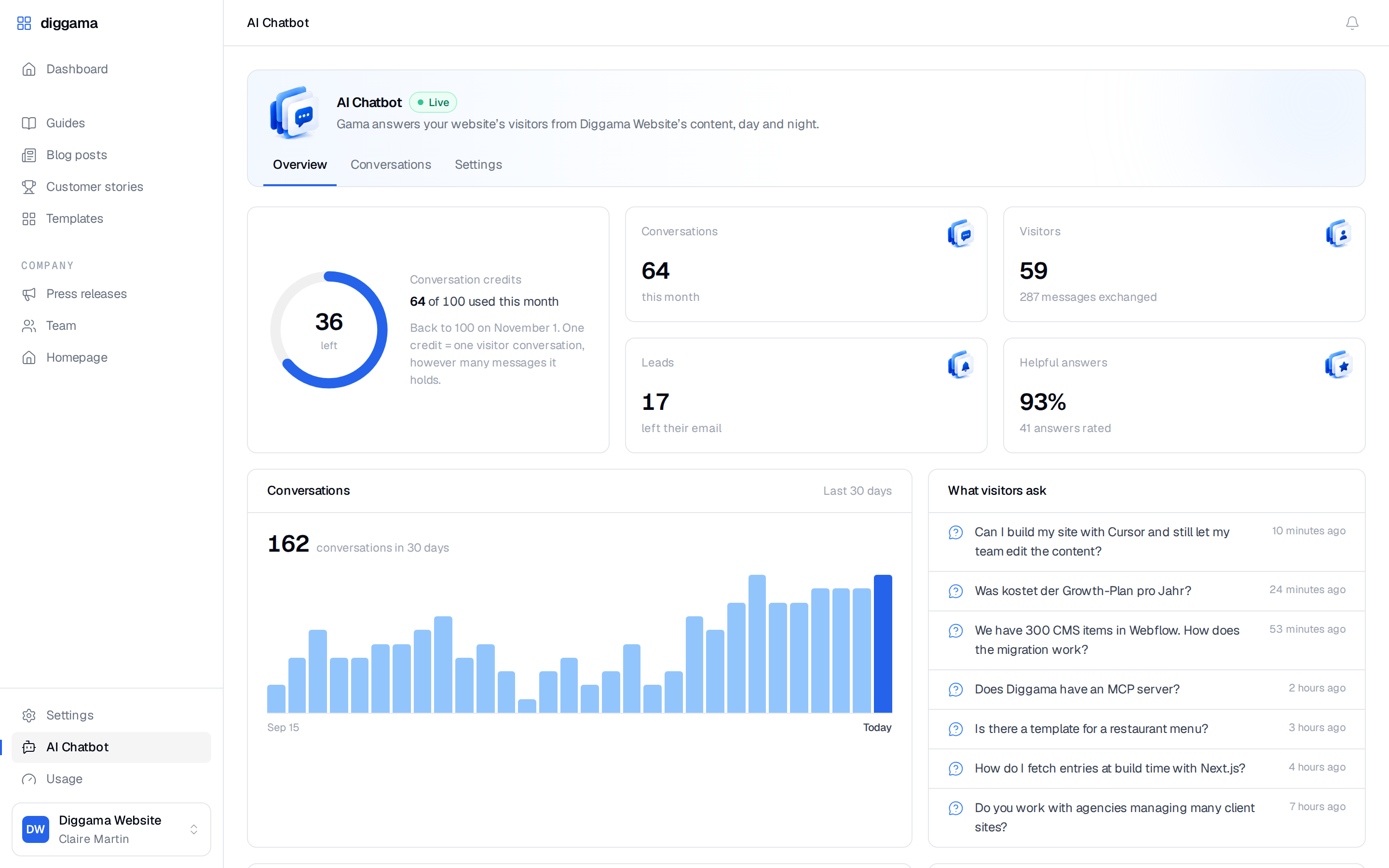The image size is (1389, 868).
Task: Open the agencies managing client sites question
Action: click(1146, 817)
